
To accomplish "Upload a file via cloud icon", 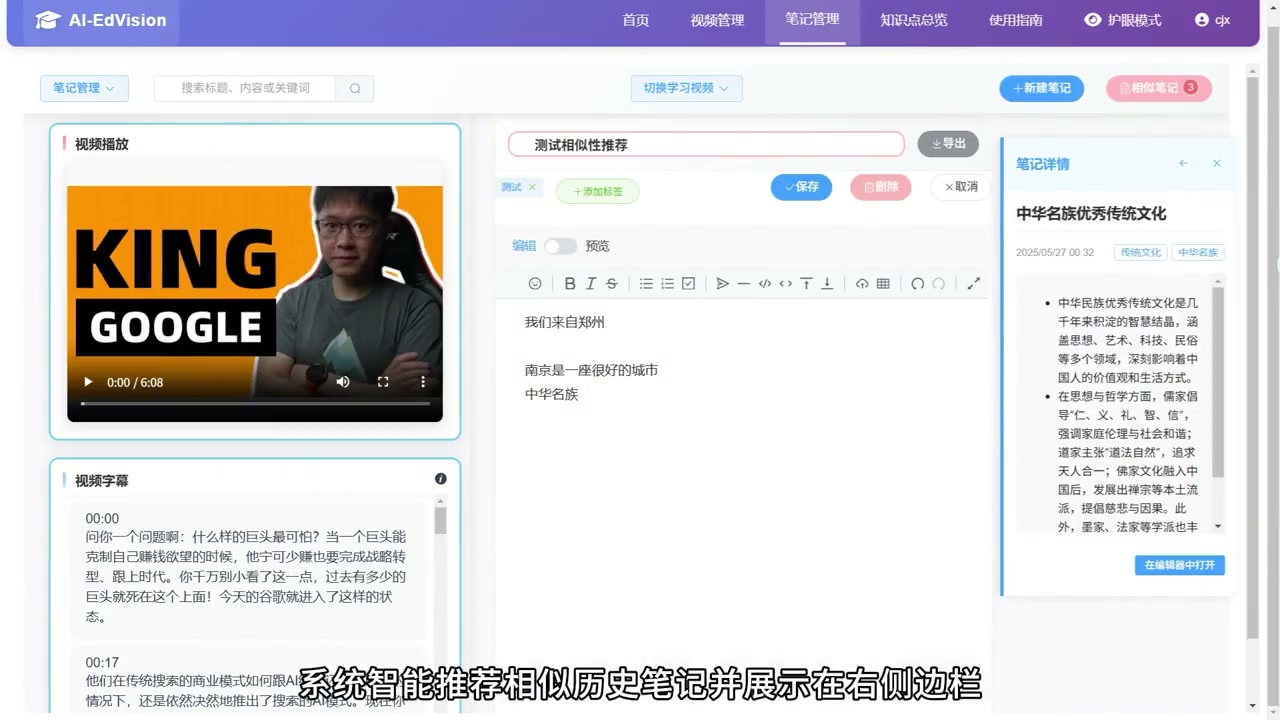I will (862, 284).
